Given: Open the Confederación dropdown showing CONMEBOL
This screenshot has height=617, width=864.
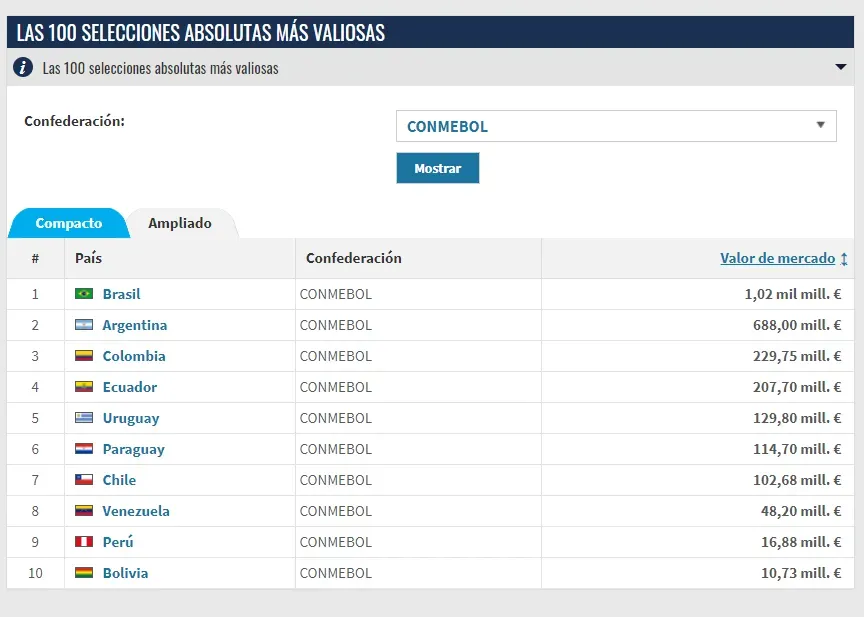Looking at the screenshot, I should pos(613,125).
